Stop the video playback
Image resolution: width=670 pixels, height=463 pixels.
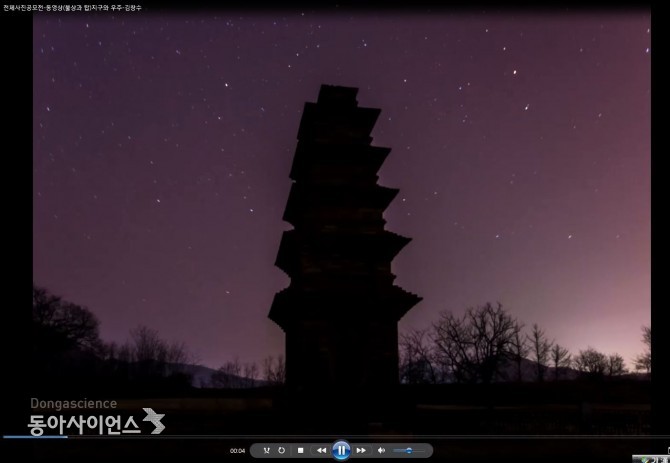(x=300, y=451)
